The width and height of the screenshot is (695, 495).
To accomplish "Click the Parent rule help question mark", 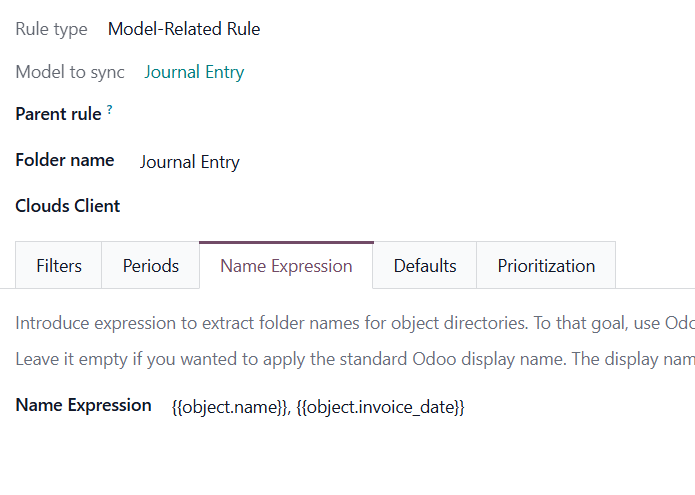I will point(110,110).
